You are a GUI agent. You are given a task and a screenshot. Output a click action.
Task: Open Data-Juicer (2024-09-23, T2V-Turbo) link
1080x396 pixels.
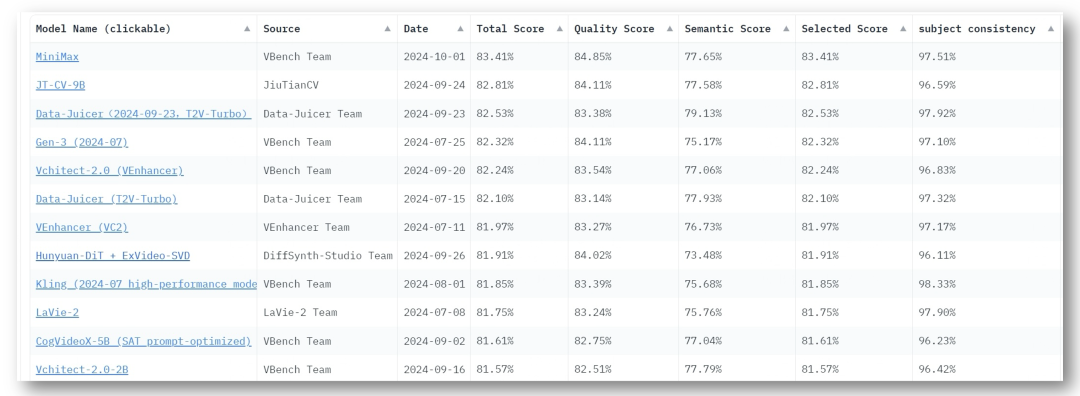[x=143, y=114]
